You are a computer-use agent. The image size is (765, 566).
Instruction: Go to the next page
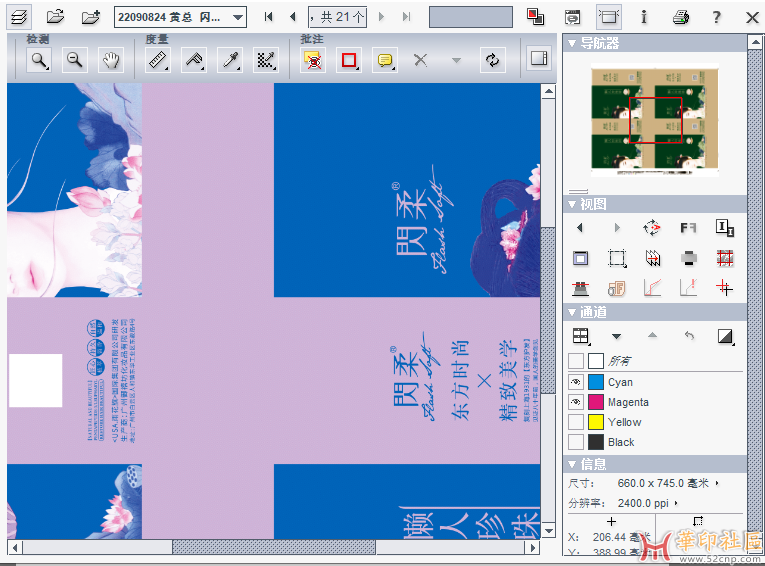[x=382, y=17]
